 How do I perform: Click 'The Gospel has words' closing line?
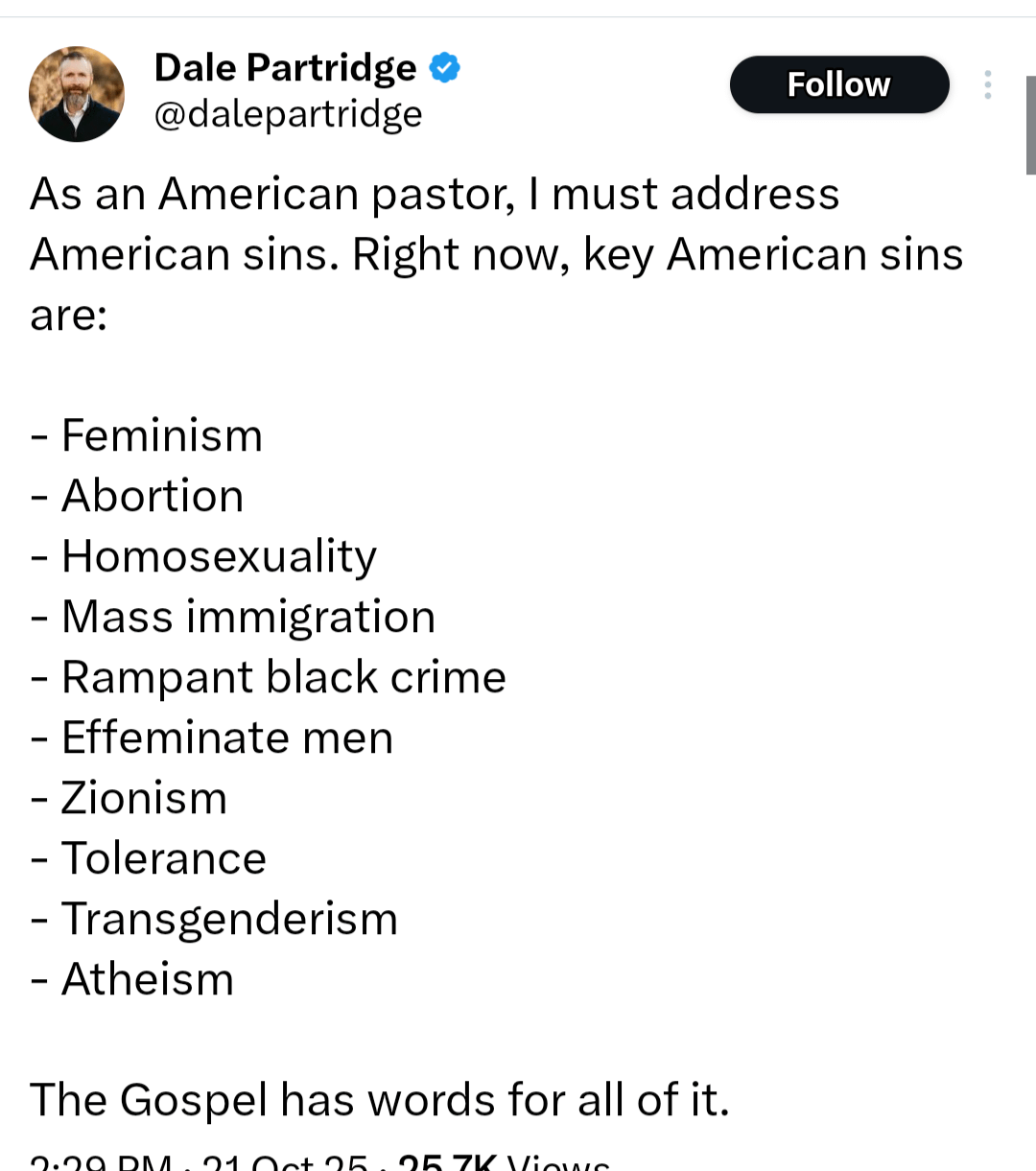tap(379, 1100)
